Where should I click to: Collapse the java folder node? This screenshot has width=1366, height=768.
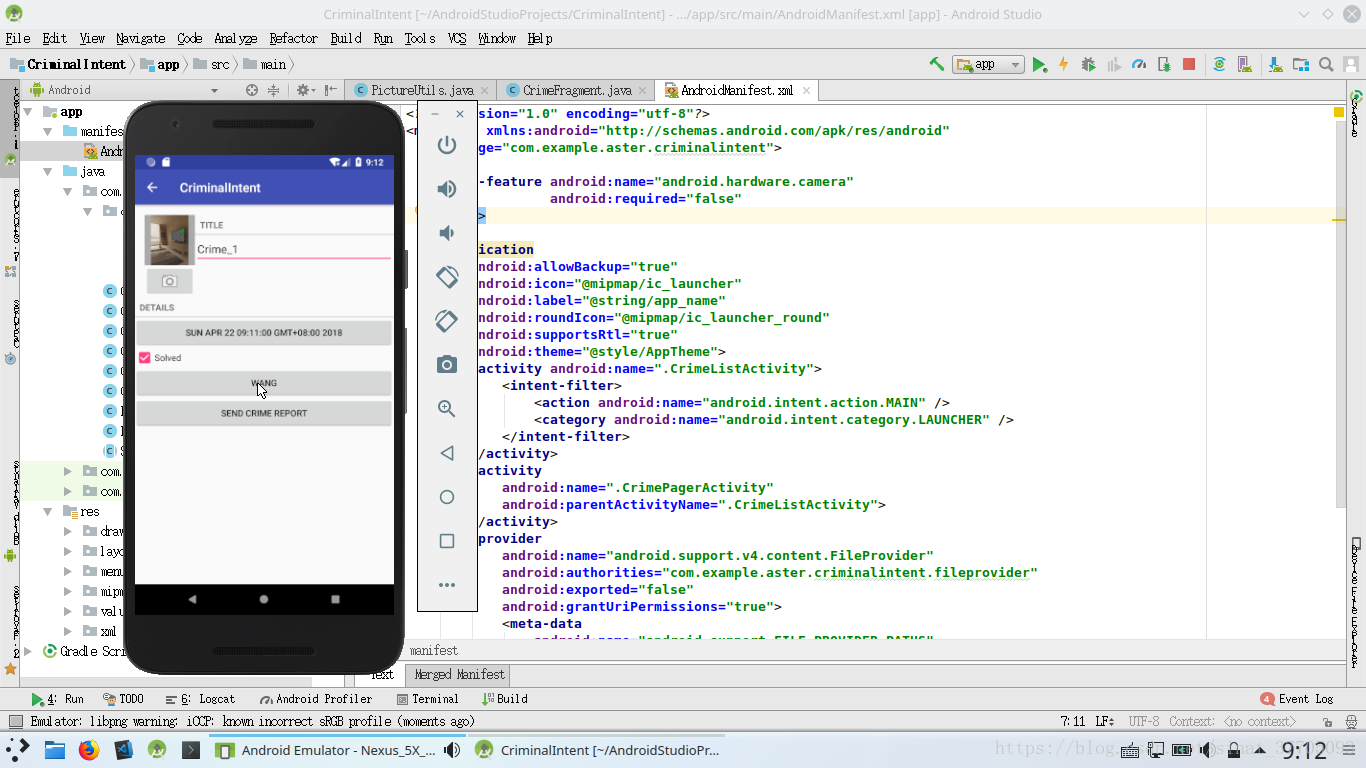coord(48,172)
